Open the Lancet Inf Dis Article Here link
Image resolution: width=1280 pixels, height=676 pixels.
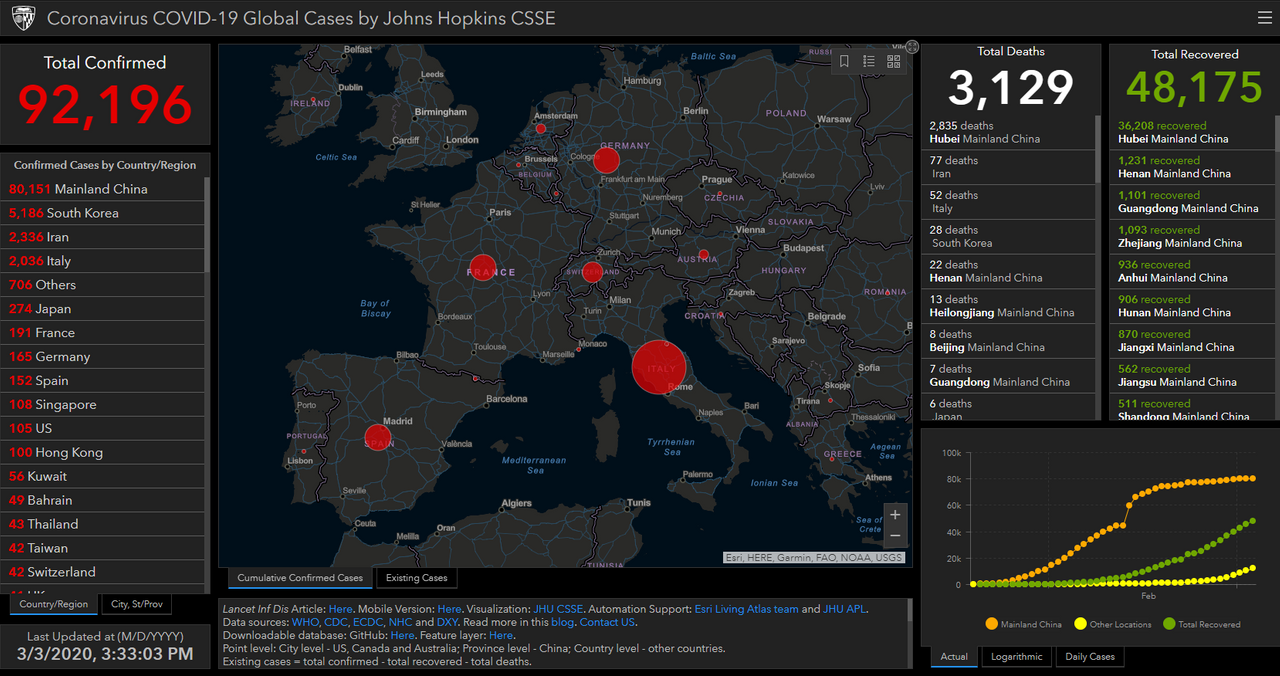[x=341, y=609]
